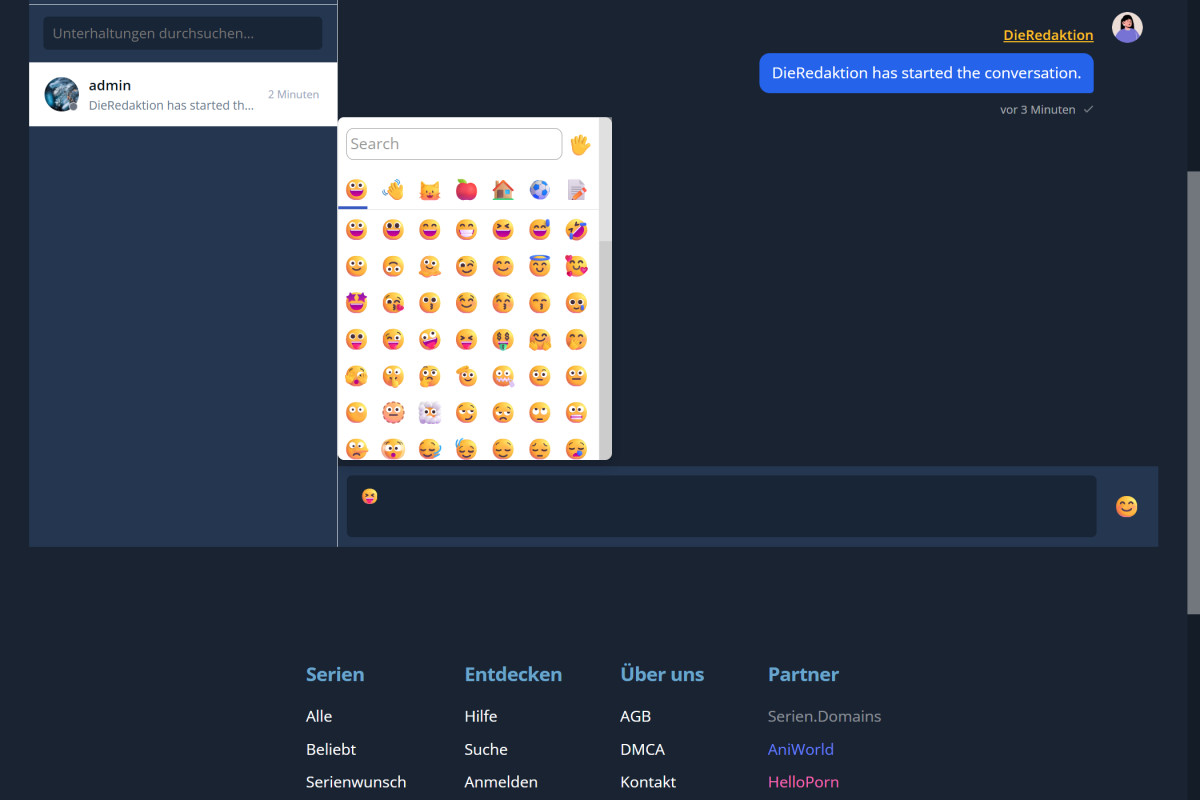Open the Serienwunsch page link
The image size is (1200, 800).
pos(356,781)
